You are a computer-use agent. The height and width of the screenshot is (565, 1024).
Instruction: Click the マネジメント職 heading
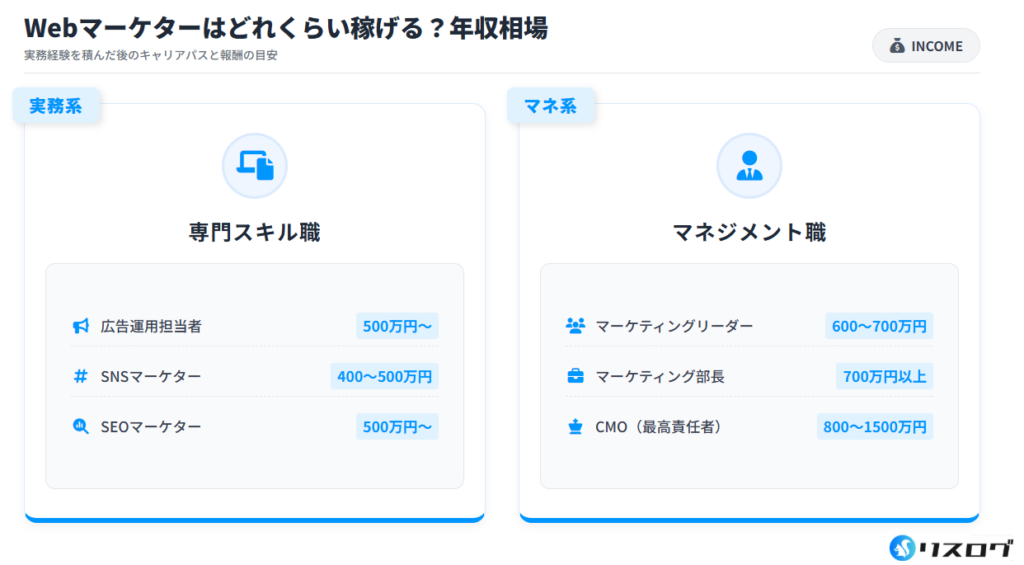pyautogui.click(x=749, y=233)
